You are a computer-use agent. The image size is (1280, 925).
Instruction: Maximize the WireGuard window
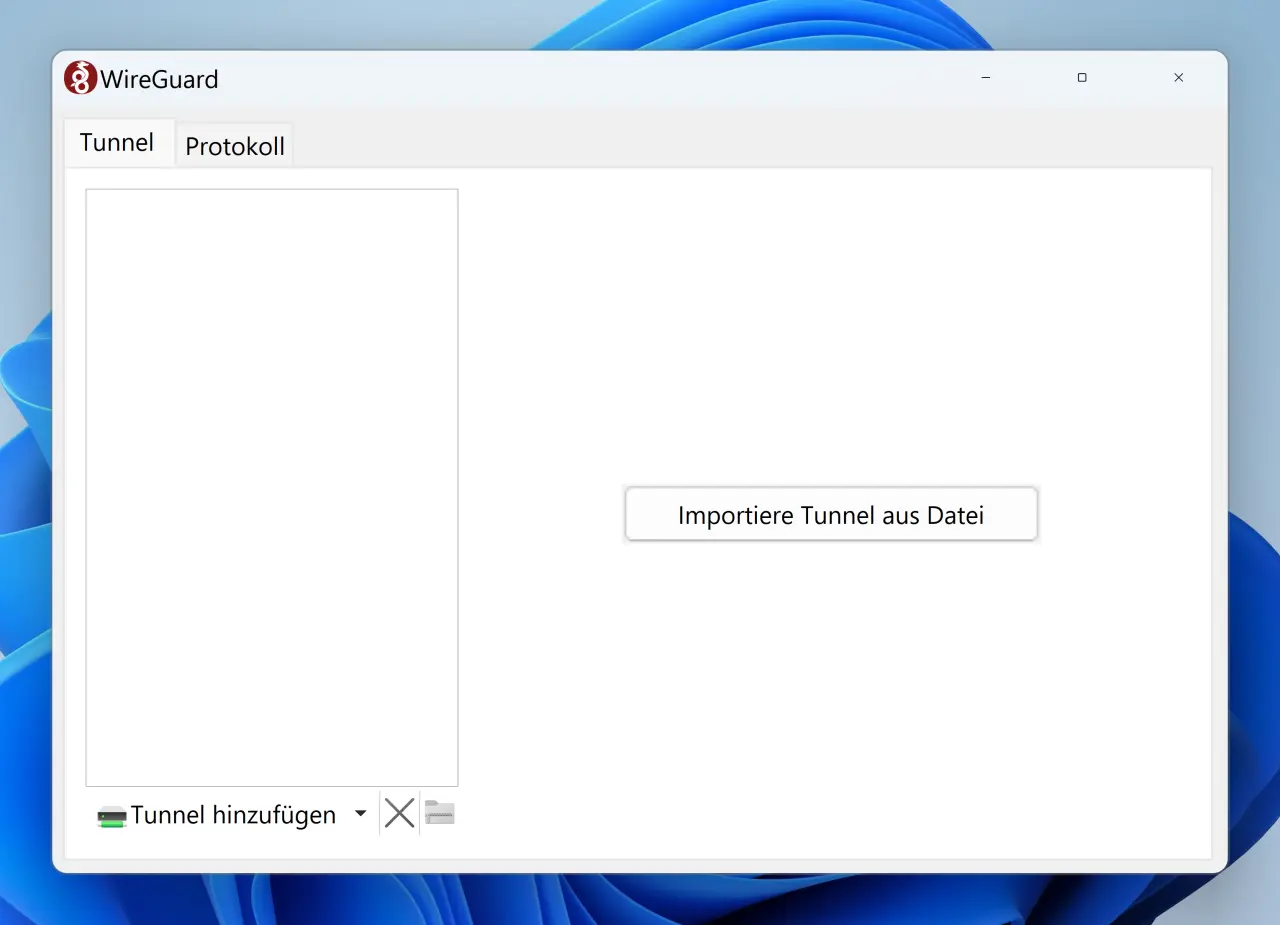click(x=1082, y=78)
